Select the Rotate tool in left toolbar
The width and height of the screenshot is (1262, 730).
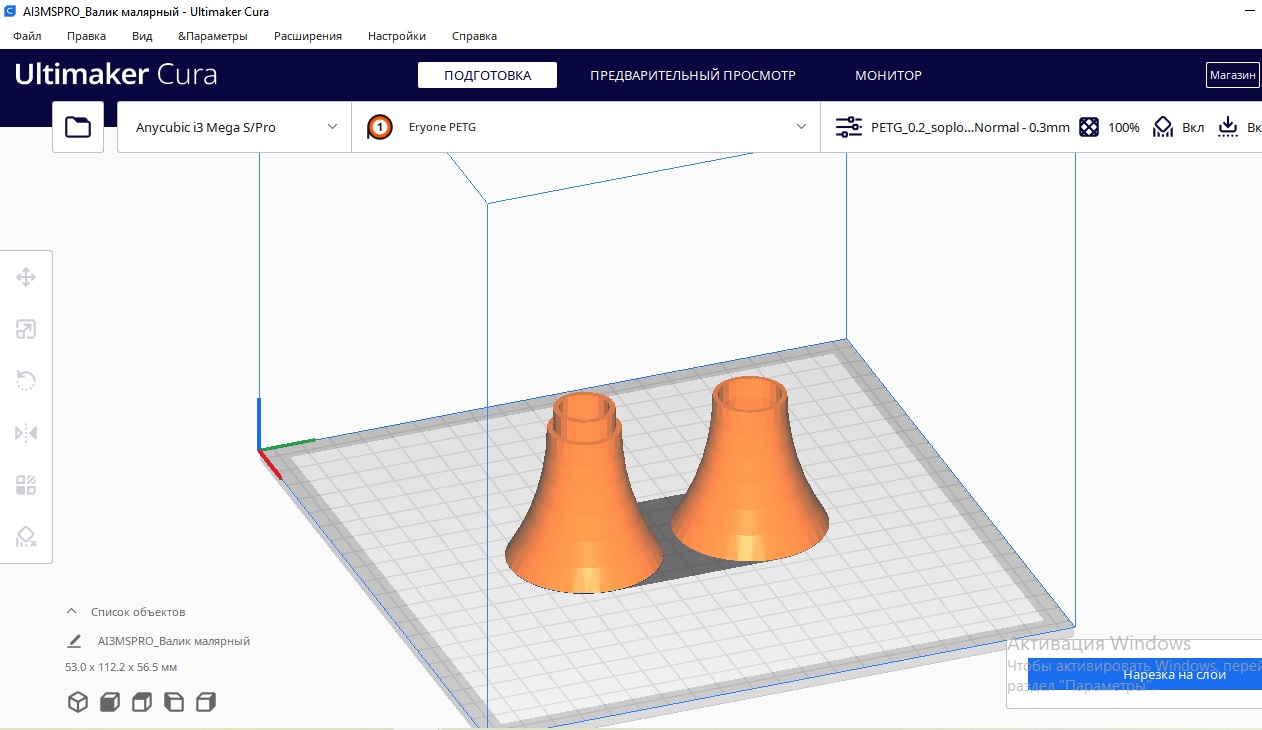(26, 381)
